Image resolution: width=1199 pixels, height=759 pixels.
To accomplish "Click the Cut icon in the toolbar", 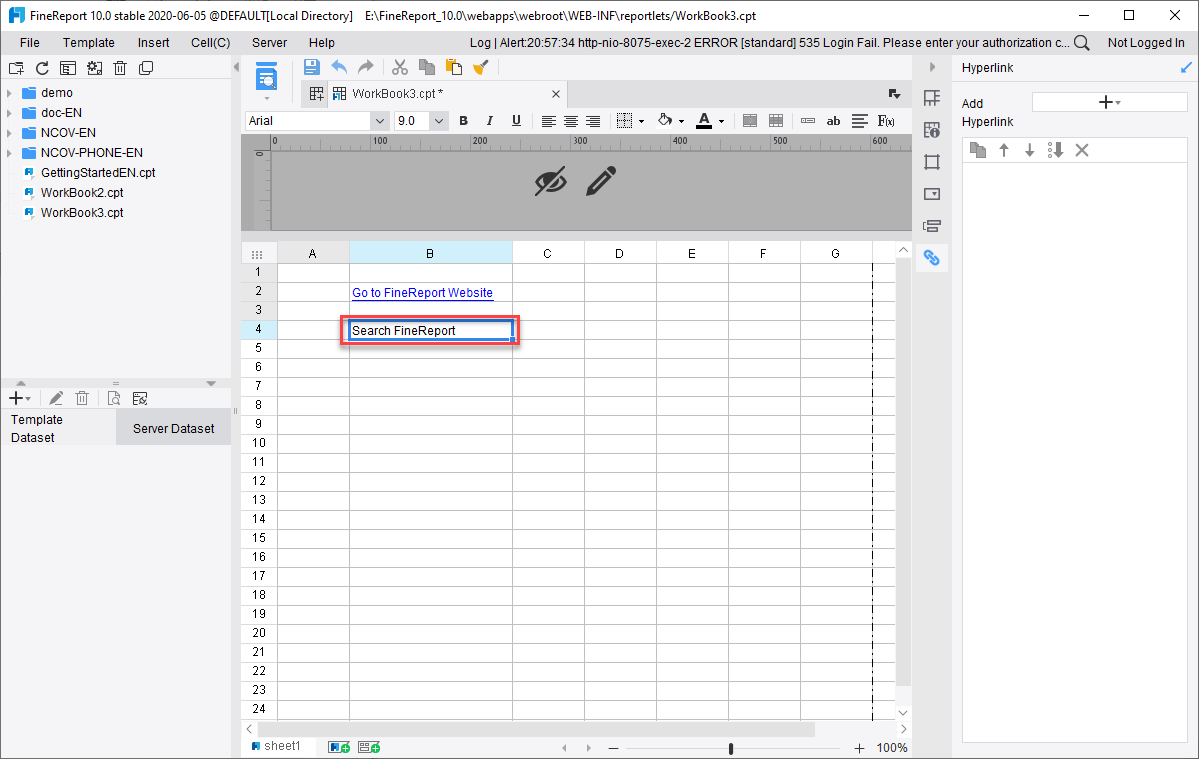I will coord(399,66).
